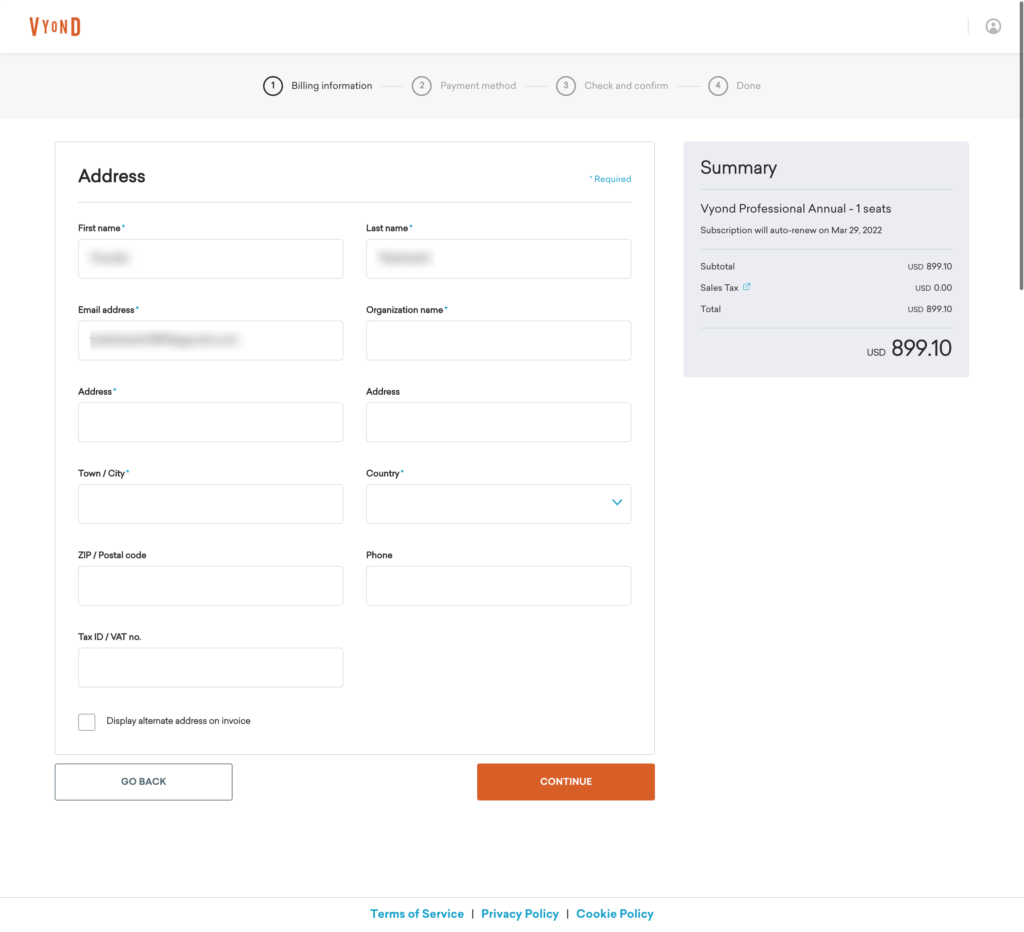Open the Country selection field
The image size is (1024, 932).
[498, 504]
